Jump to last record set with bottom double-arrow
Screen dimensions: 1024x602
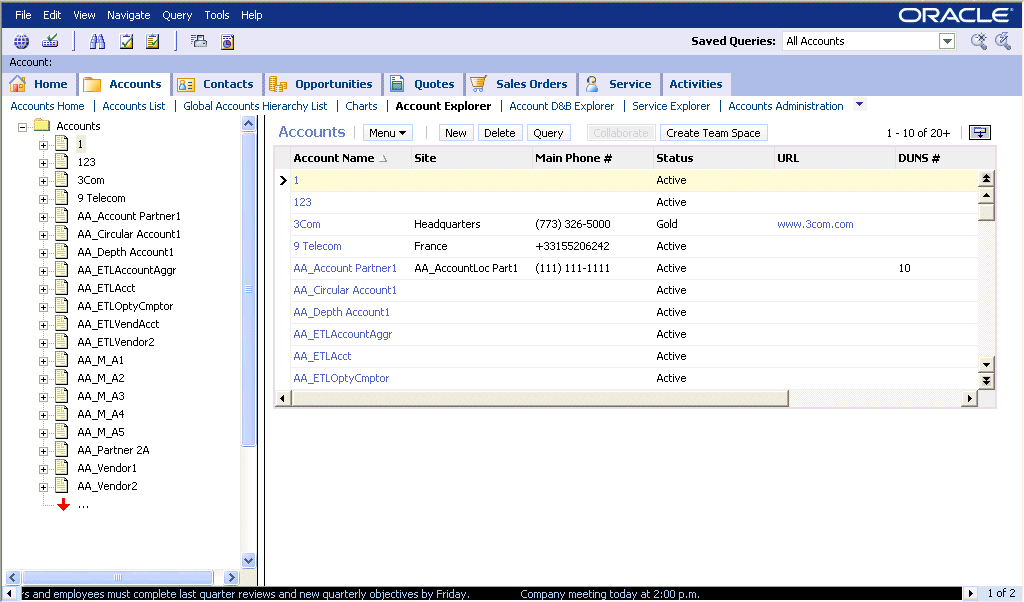coord(986,380)
